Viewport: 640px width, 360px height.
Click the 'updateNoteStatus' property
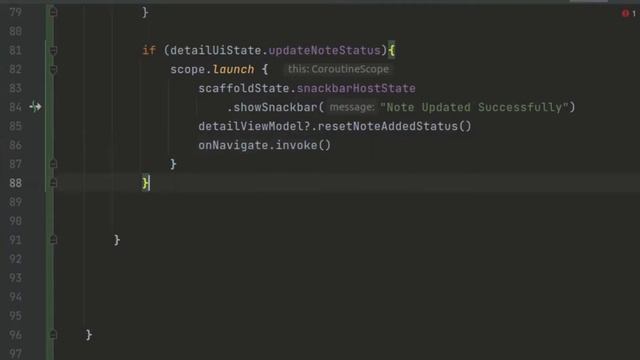tap(324, 50)
